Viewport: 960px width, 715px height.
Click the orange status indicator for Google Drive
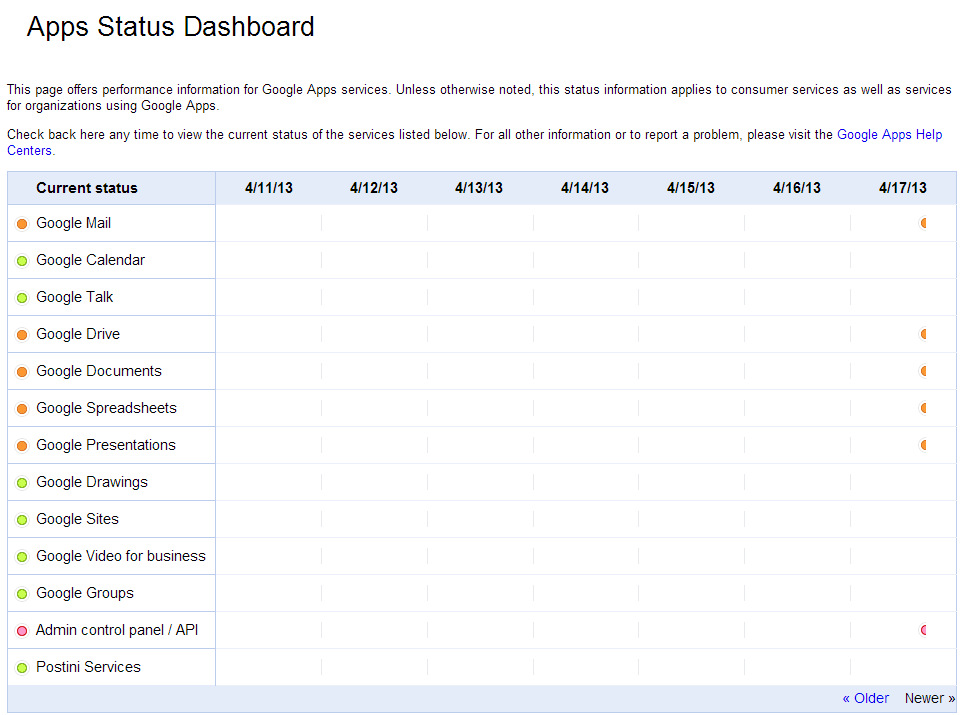[21, 334]
